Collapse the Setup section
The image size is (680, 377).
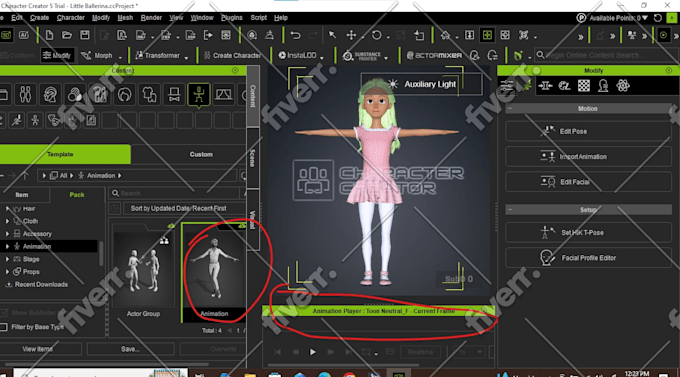(x=510, y=210)
